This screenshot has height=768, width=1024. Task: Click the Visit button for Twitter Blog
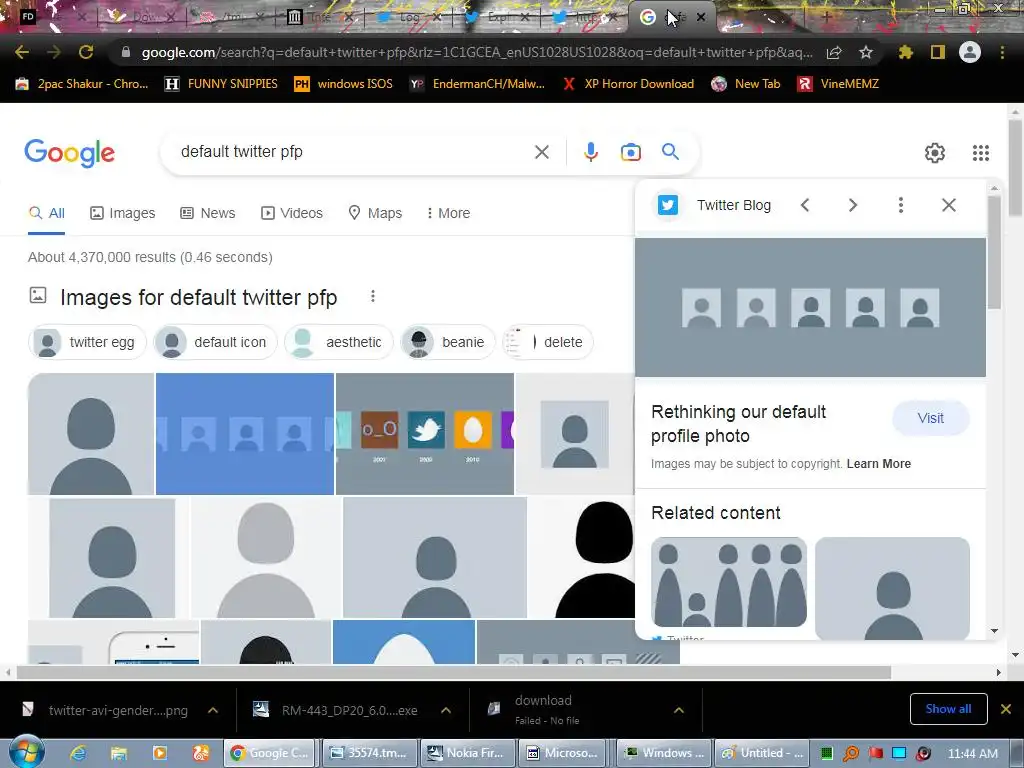pos(931,418)
